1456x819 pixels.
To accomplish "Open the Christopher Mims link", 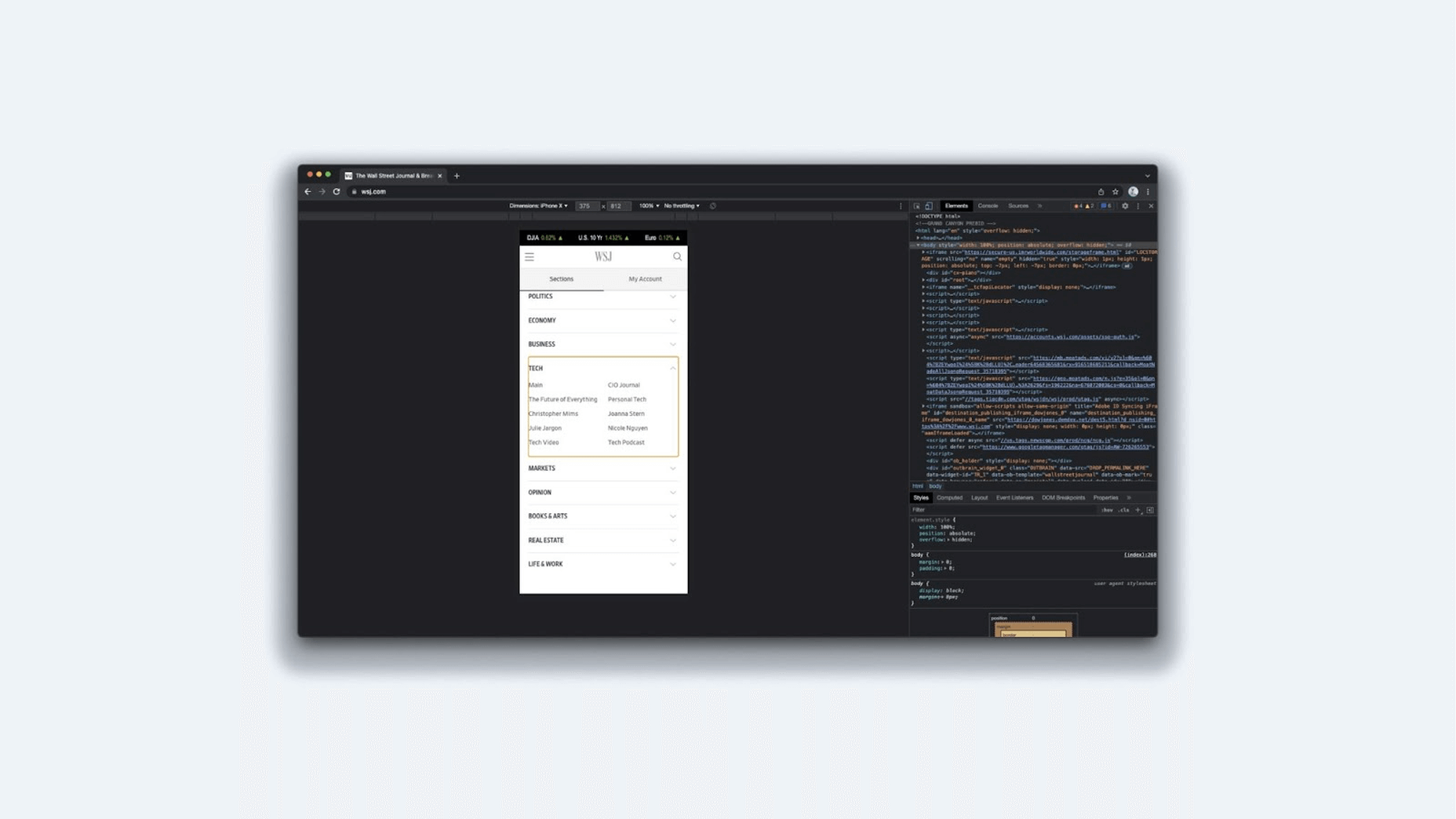I will [553, 414].
